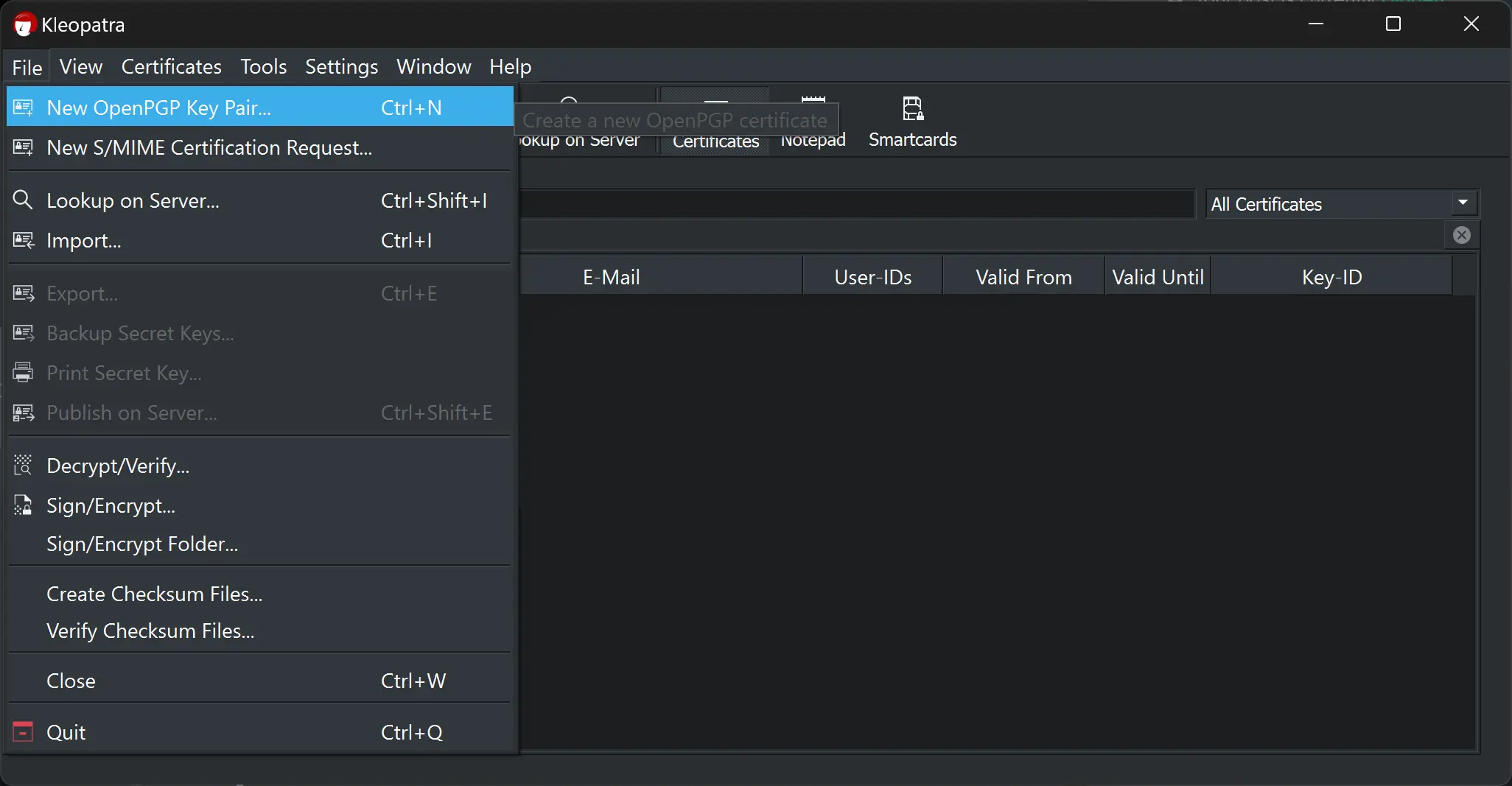Select Sign/Encrypt menu entry
1512x786 pixels.
click(260, 505)
